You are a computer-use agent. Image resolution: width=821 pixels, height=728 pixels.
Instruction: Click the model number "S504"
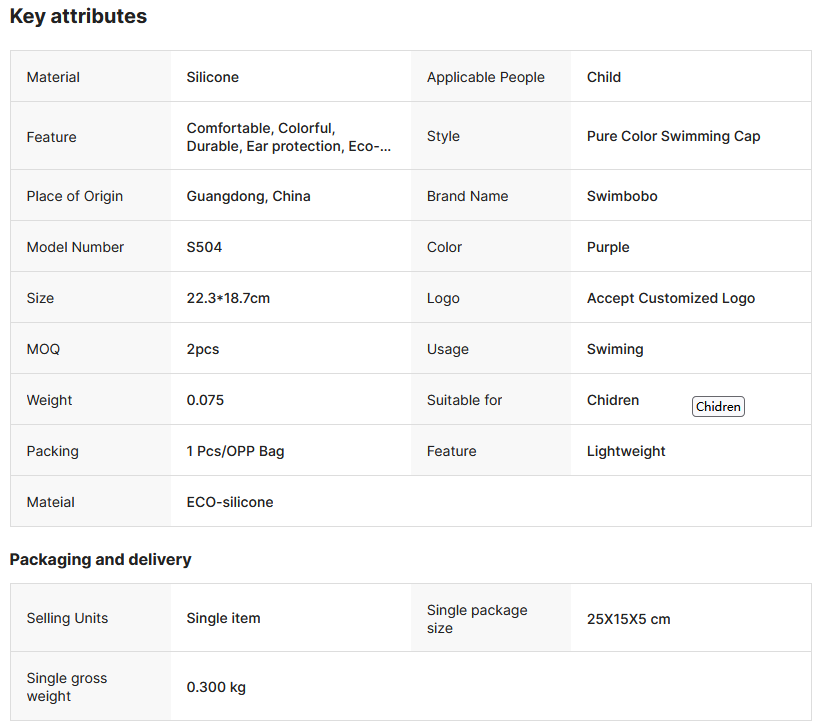click(x=204, y=247)
